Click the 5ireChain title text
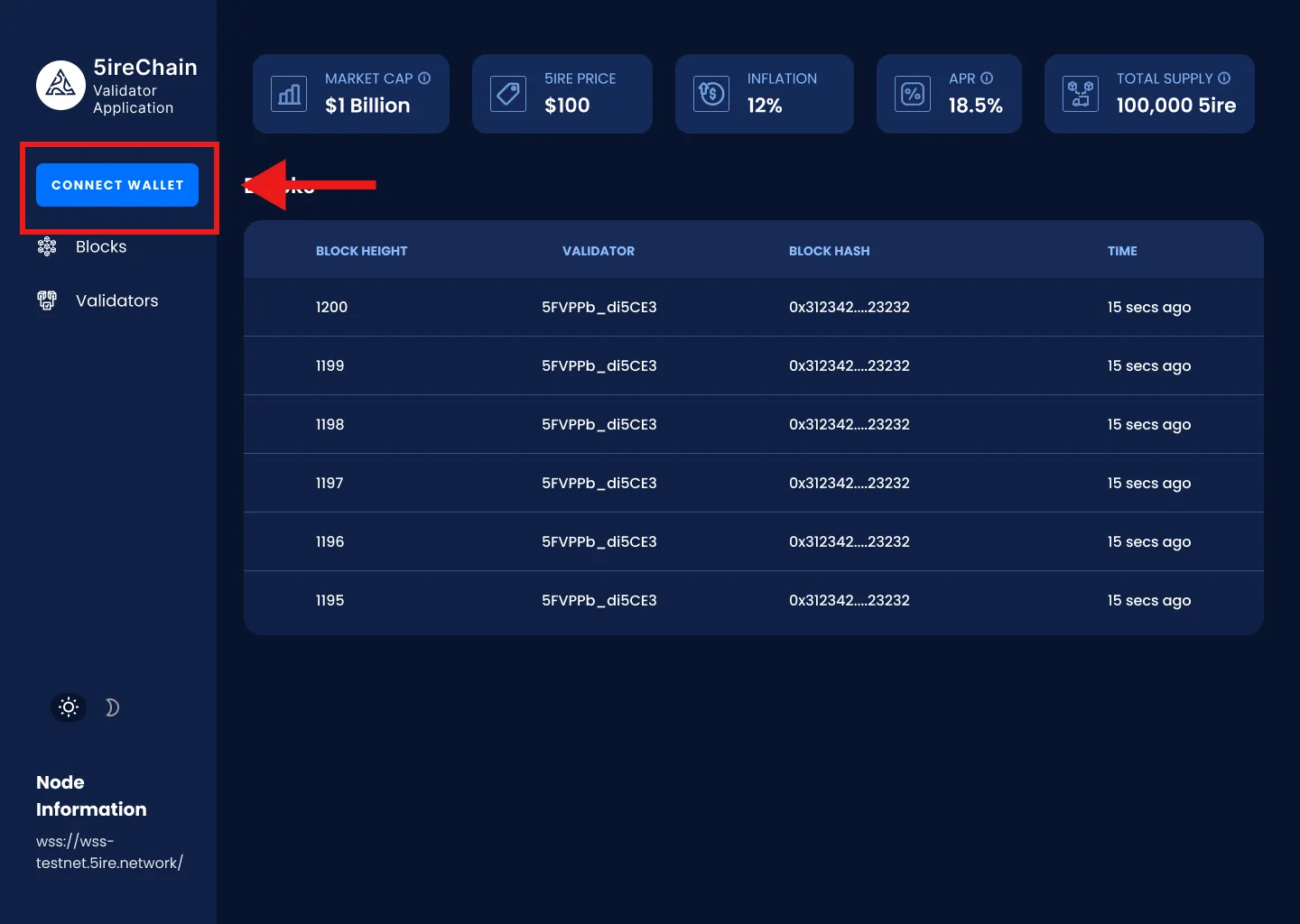Viewport: 1300px width, 924px height. [x=145, y=68]
